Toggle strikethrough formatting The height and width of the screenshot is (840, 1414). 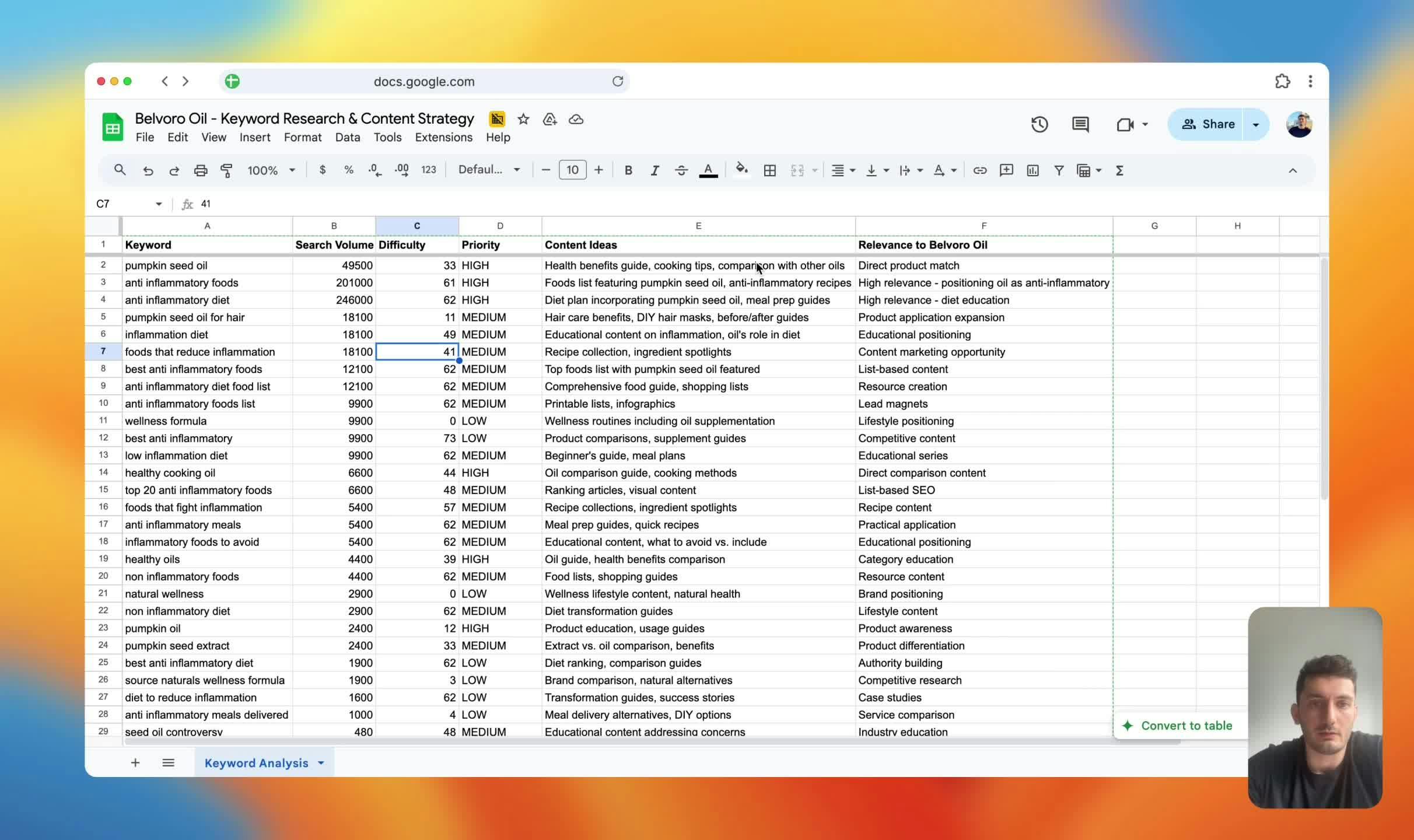(681, 170)
